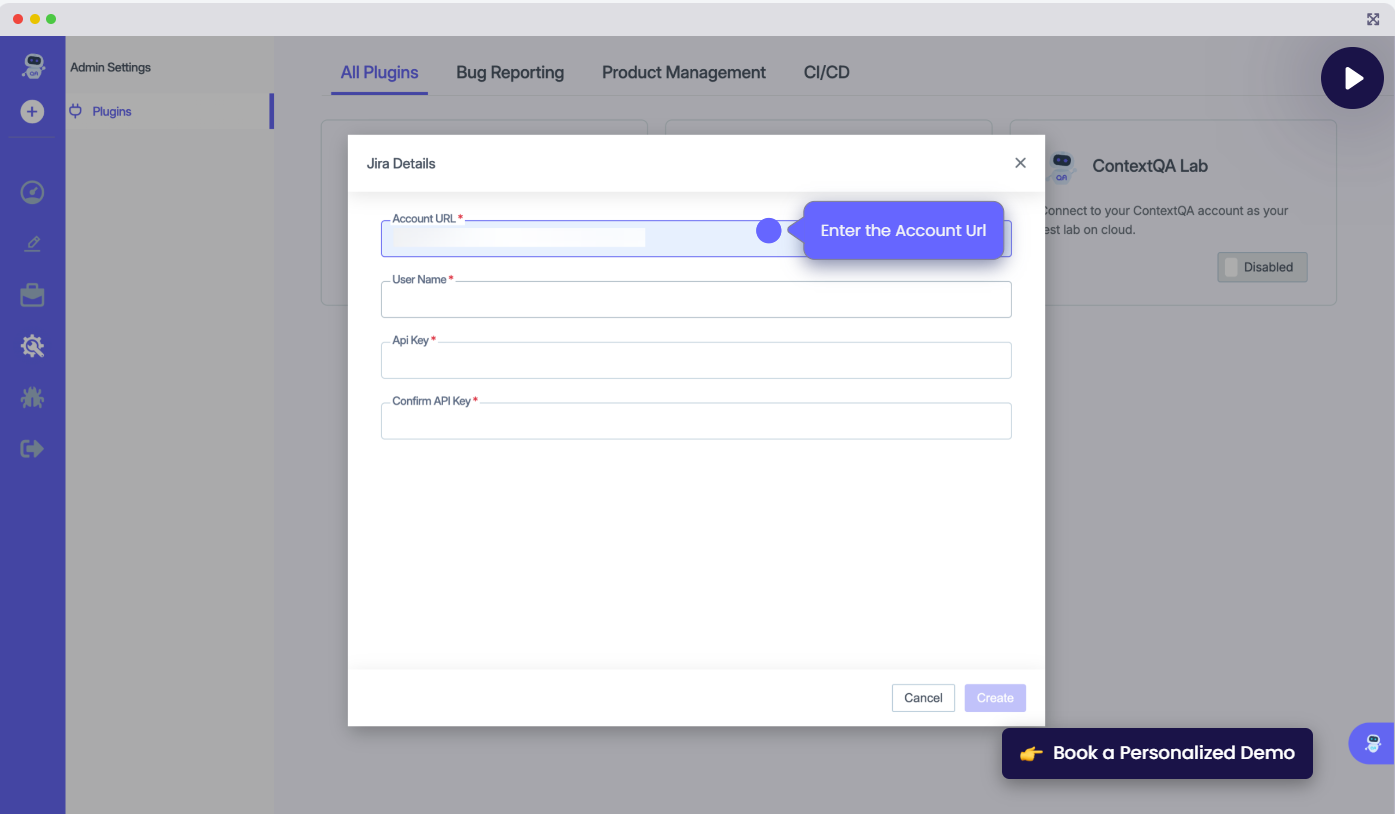Click the User Name input field
1395x814 pixels.
coord(696,301)
